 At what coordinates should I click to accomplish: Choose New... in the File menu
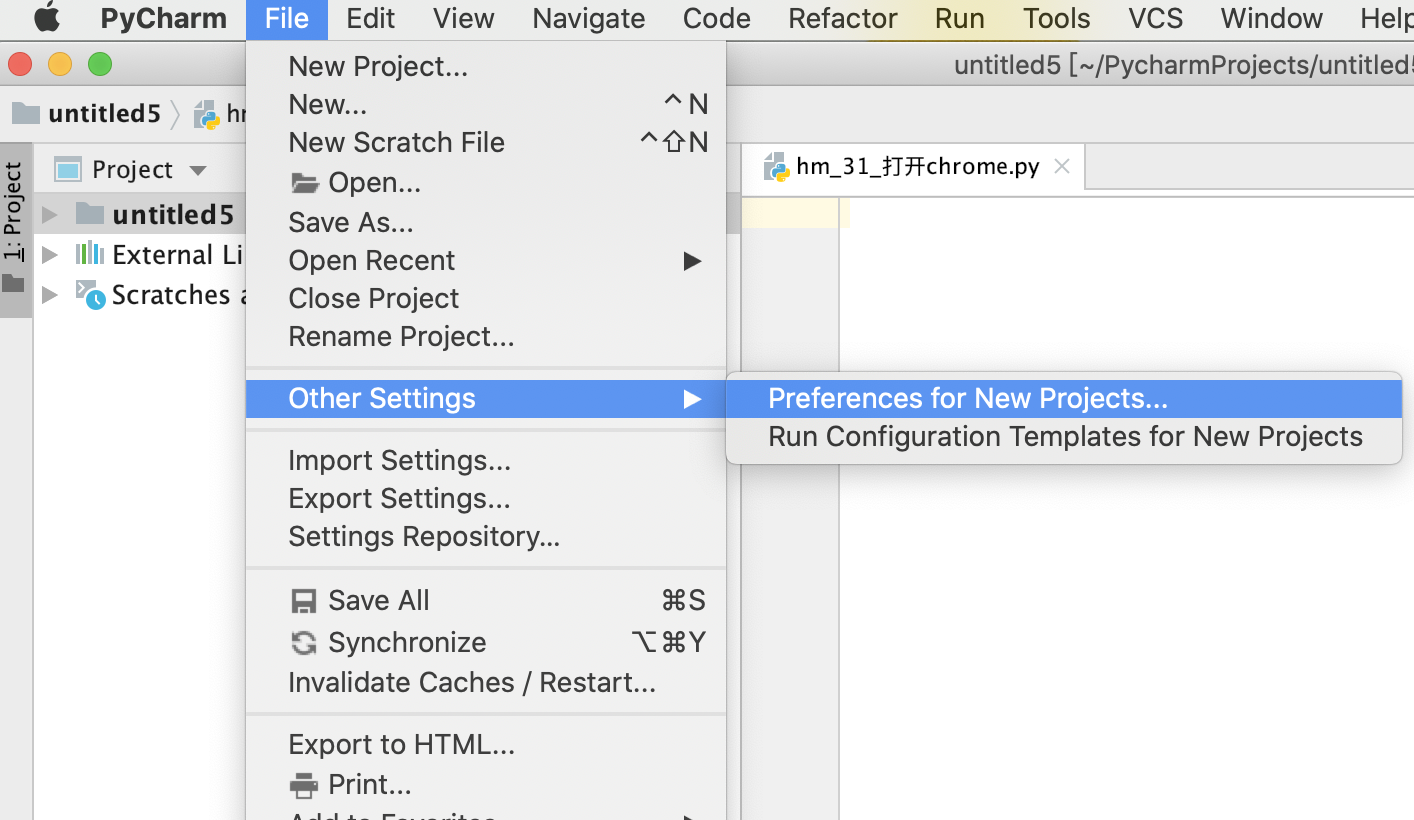(486, 104)
